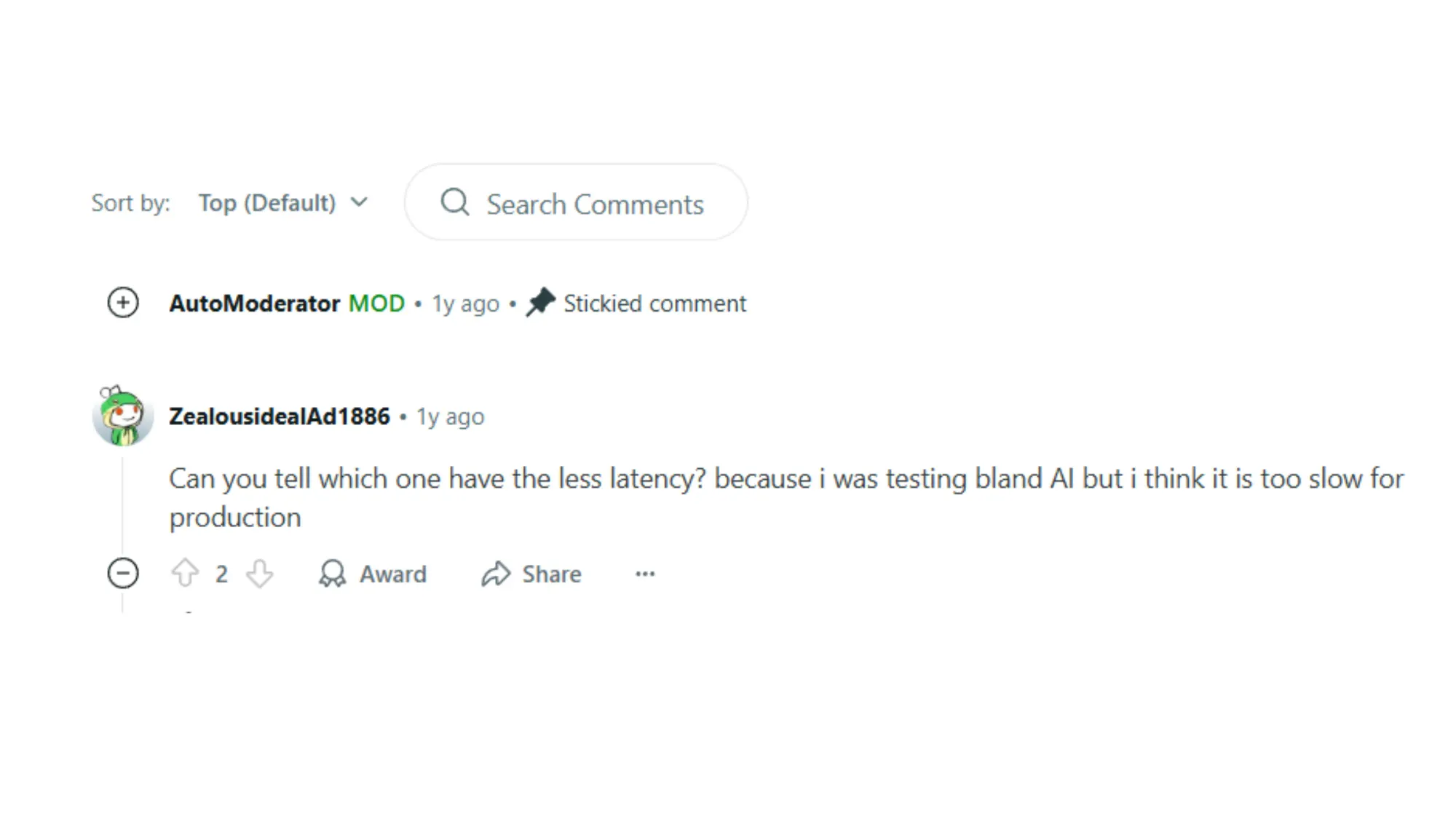Open more options via the ellipsis icon

(645, 574)
